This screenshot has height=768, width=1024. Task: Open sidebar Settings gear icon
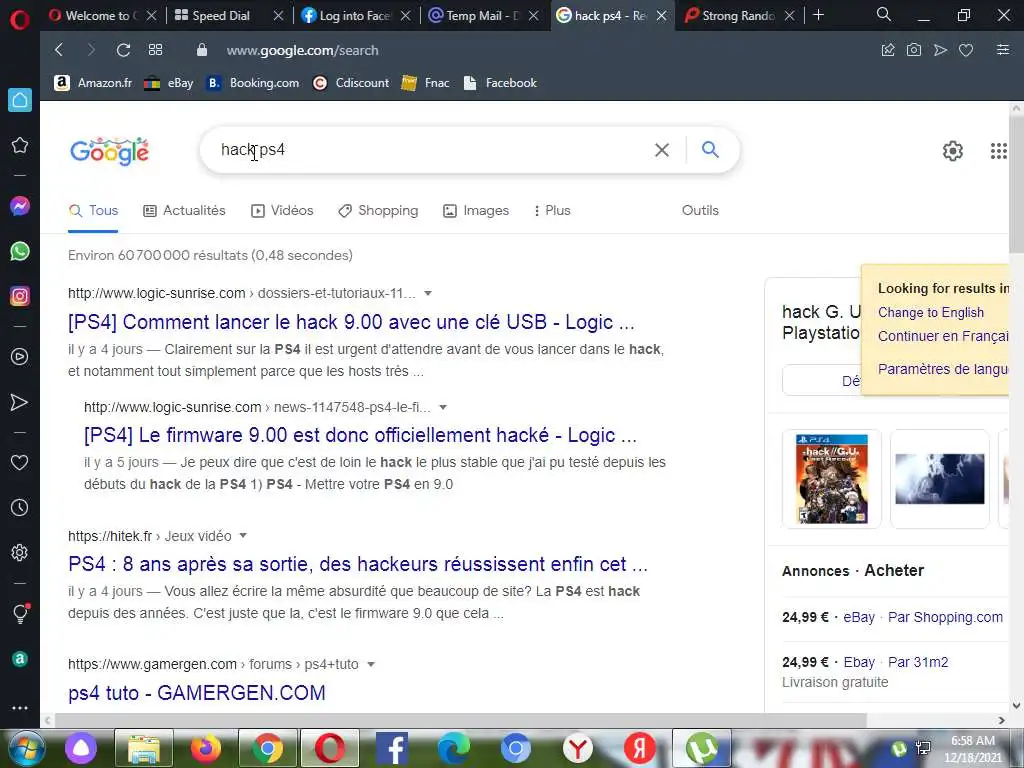pos(20,552)
